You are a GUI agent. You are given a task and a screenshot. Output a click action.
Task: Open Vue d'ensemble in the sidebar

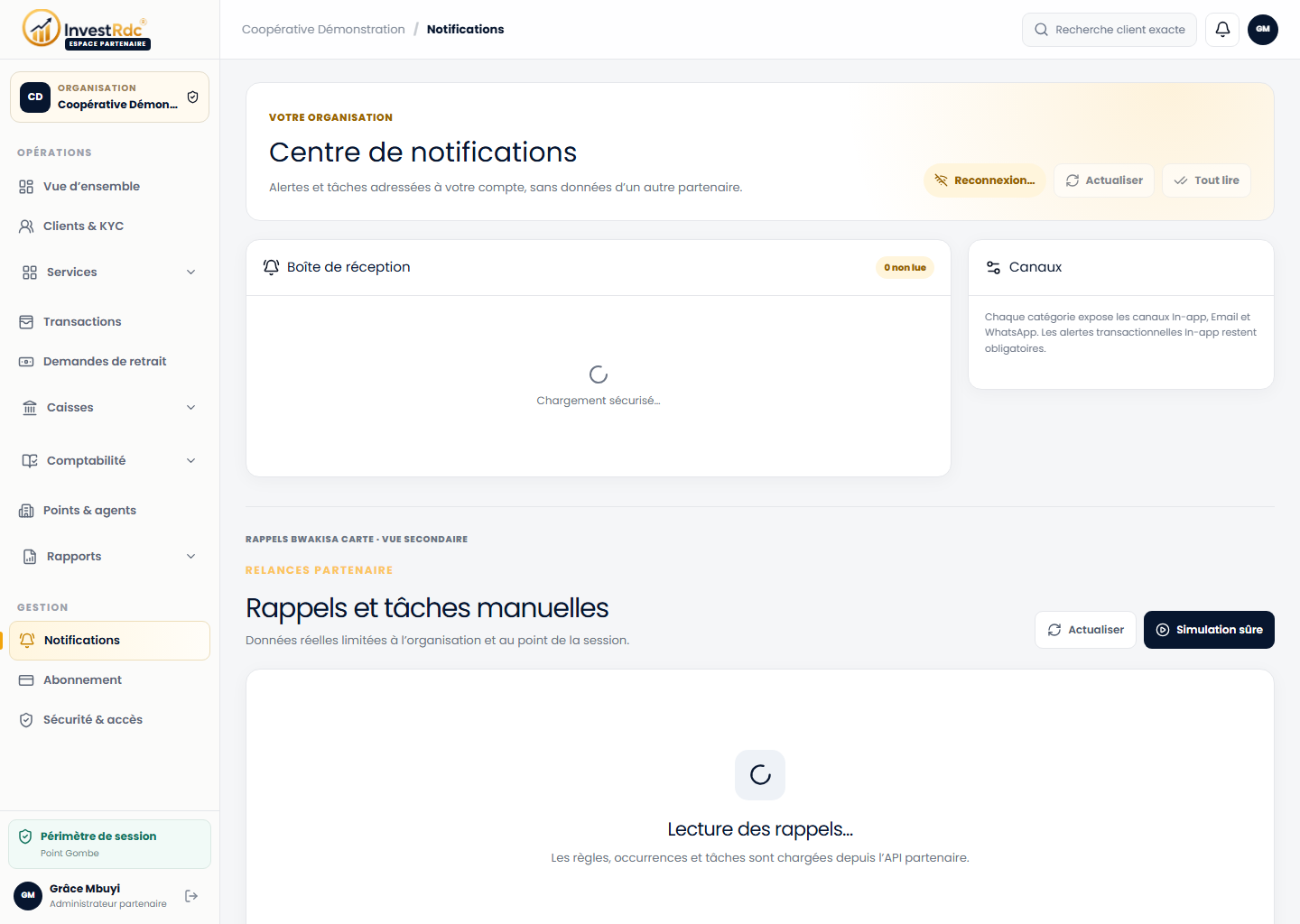click(x=109, y=187)
